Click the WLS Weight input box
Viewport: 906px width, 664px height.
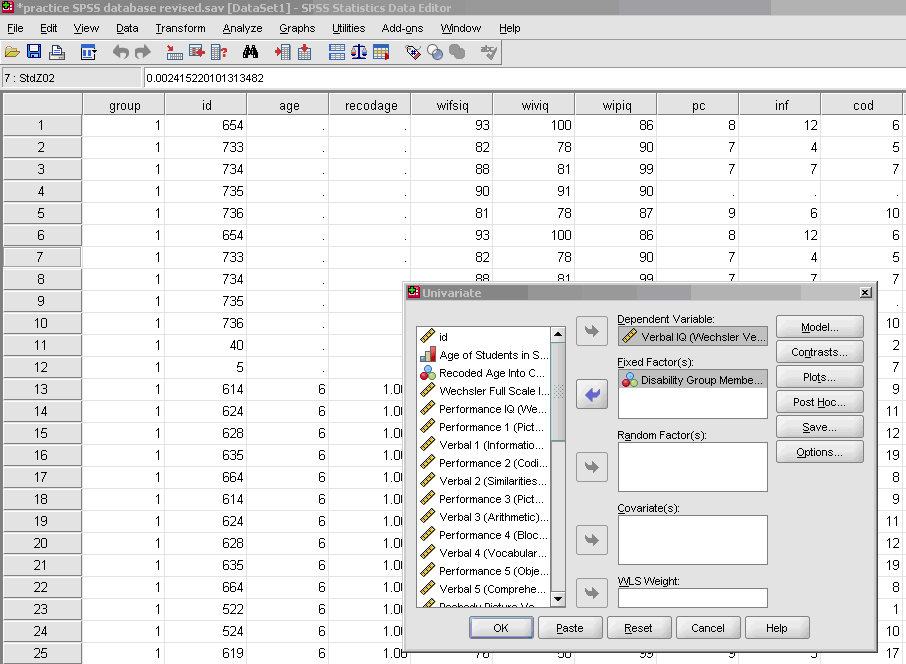coord(692,598)
